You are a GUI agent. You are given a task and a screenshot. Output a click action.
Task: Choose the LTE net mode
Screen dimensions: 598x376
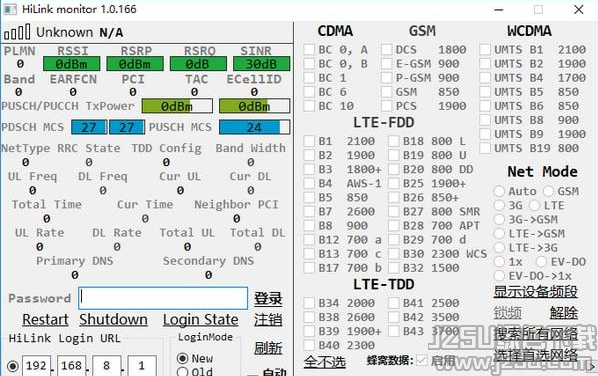tap(534, 205)
